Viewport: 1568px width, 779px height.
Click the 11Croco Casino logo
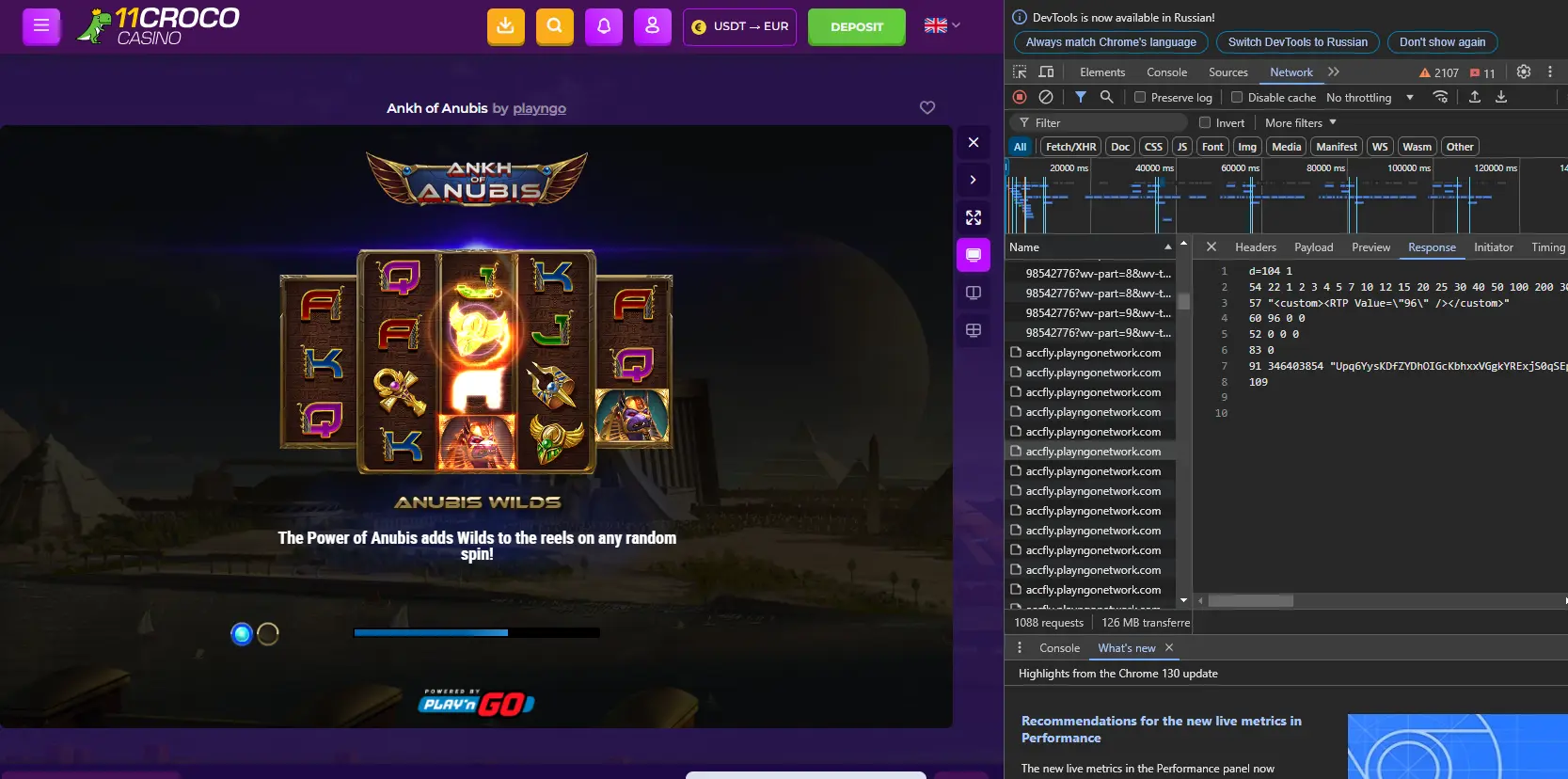point(158,26)
